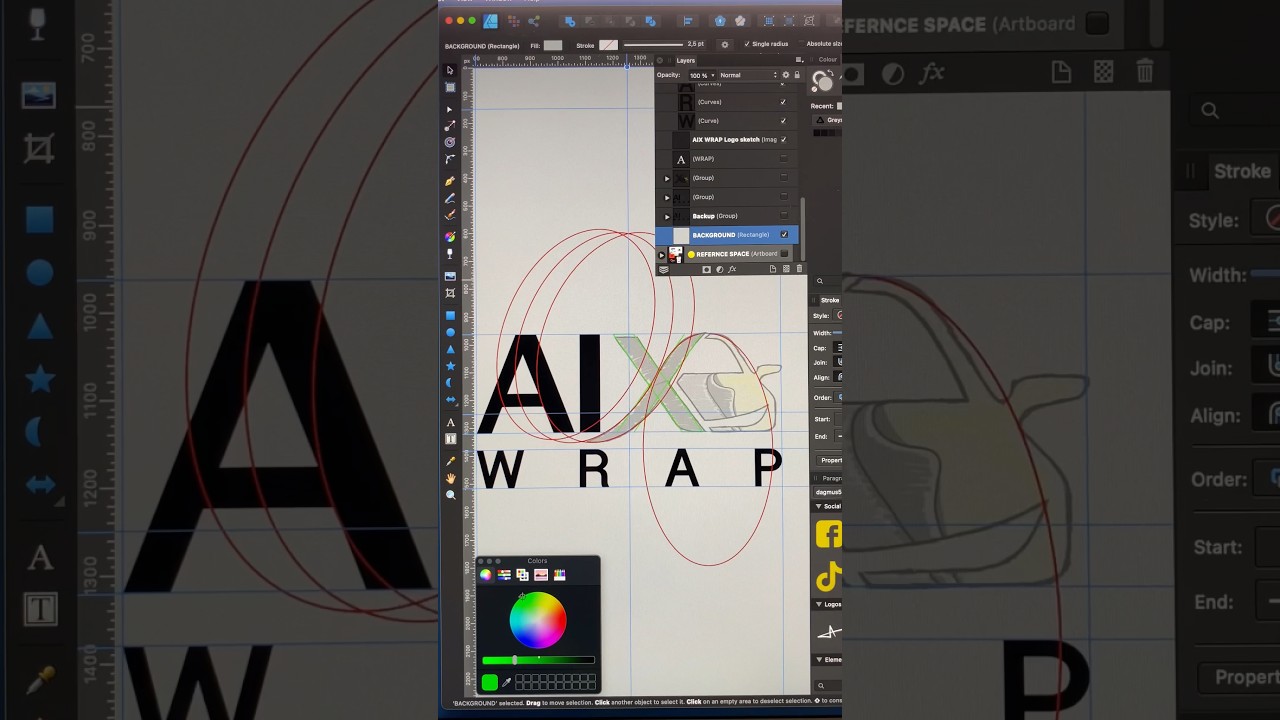Viewport: 1280px width, 720px height.
Task: Show the Backup group layer
Action: [x=784, y=216]
